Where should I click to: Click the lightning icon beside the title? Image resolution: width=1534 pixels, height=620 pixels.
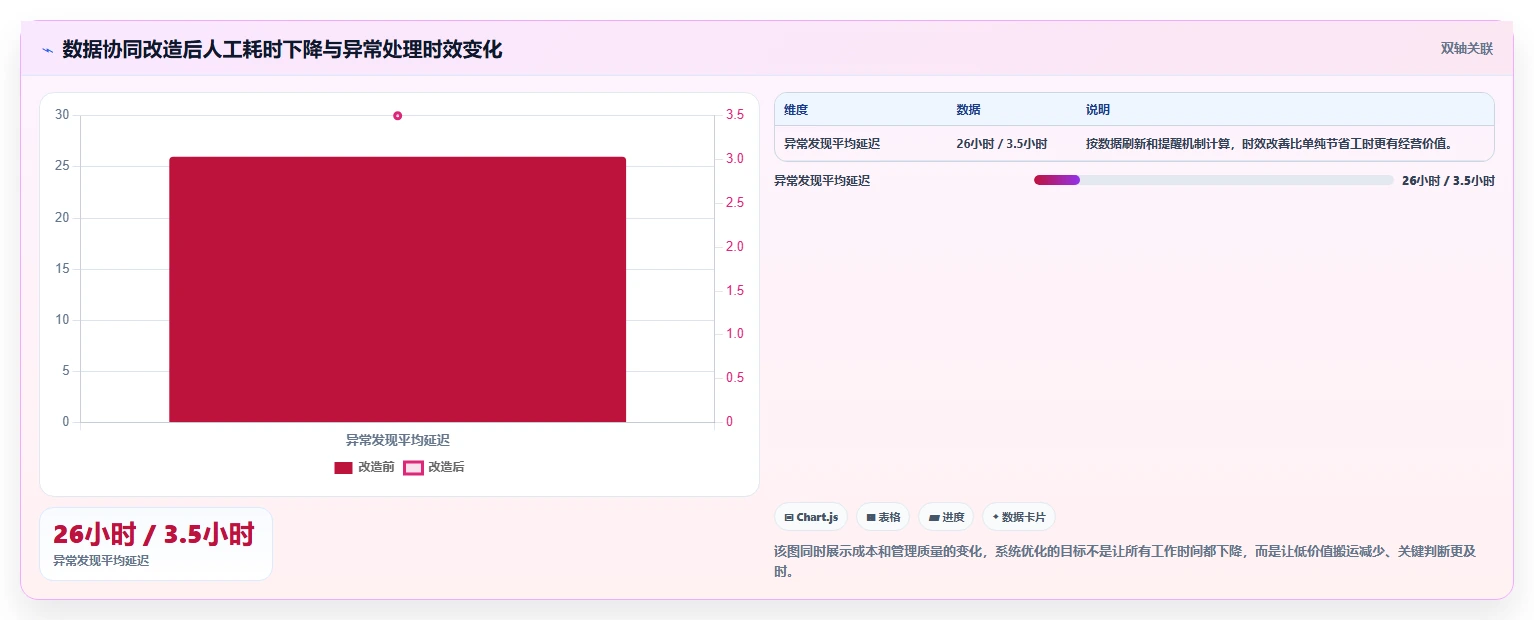click(x=48, y=49)
